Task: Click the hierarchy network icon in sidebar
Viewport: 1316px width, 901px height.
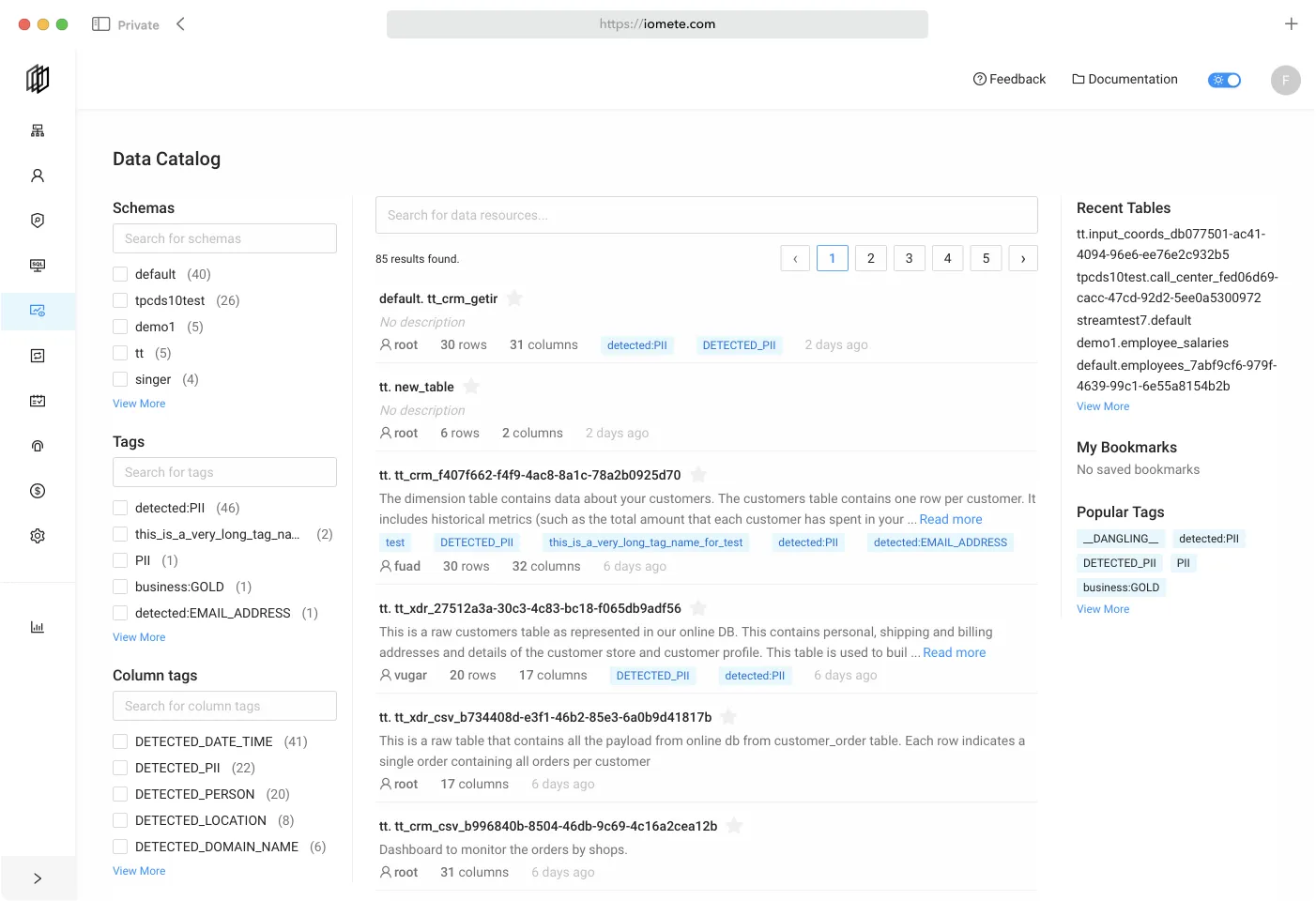Action: tap(38, 130)
